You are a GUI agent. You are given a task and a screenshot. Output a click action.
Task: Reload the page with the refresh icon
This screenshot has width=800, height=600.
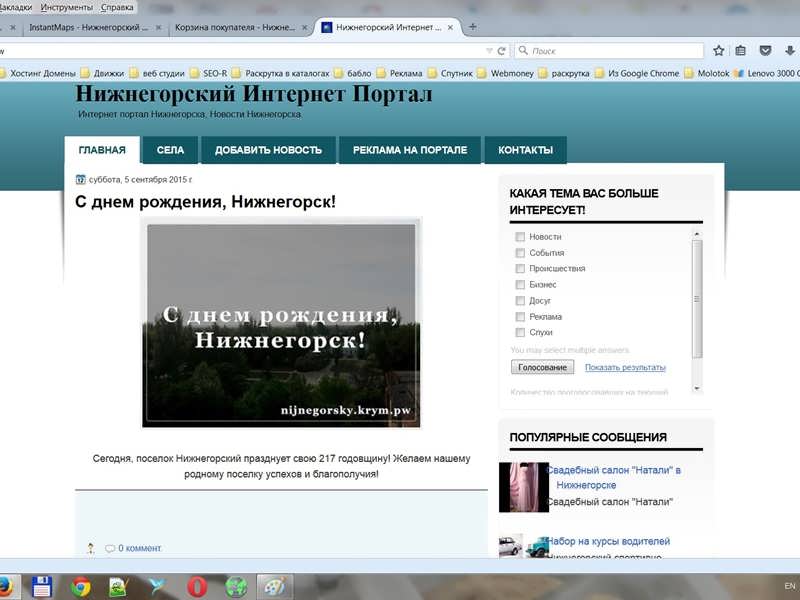click(502, 51)
